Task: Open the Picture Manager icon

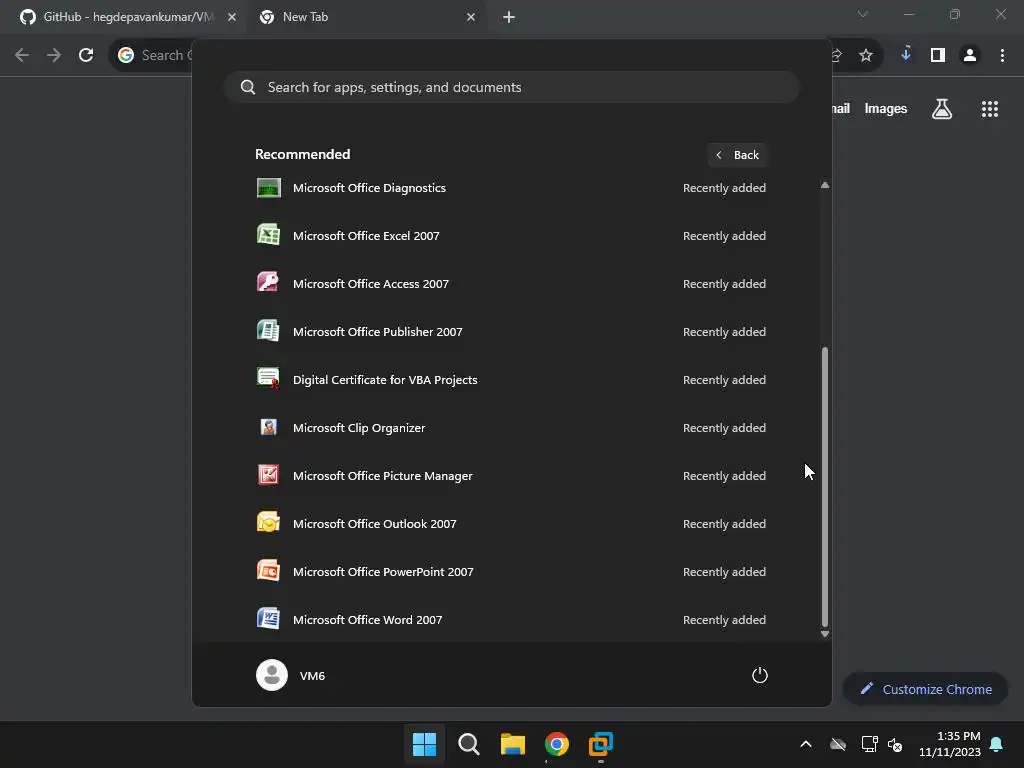Action: (268, 475)
